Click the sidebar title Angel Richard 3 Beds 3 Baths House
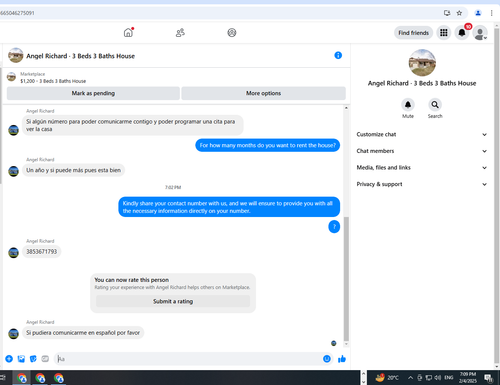 422,83
